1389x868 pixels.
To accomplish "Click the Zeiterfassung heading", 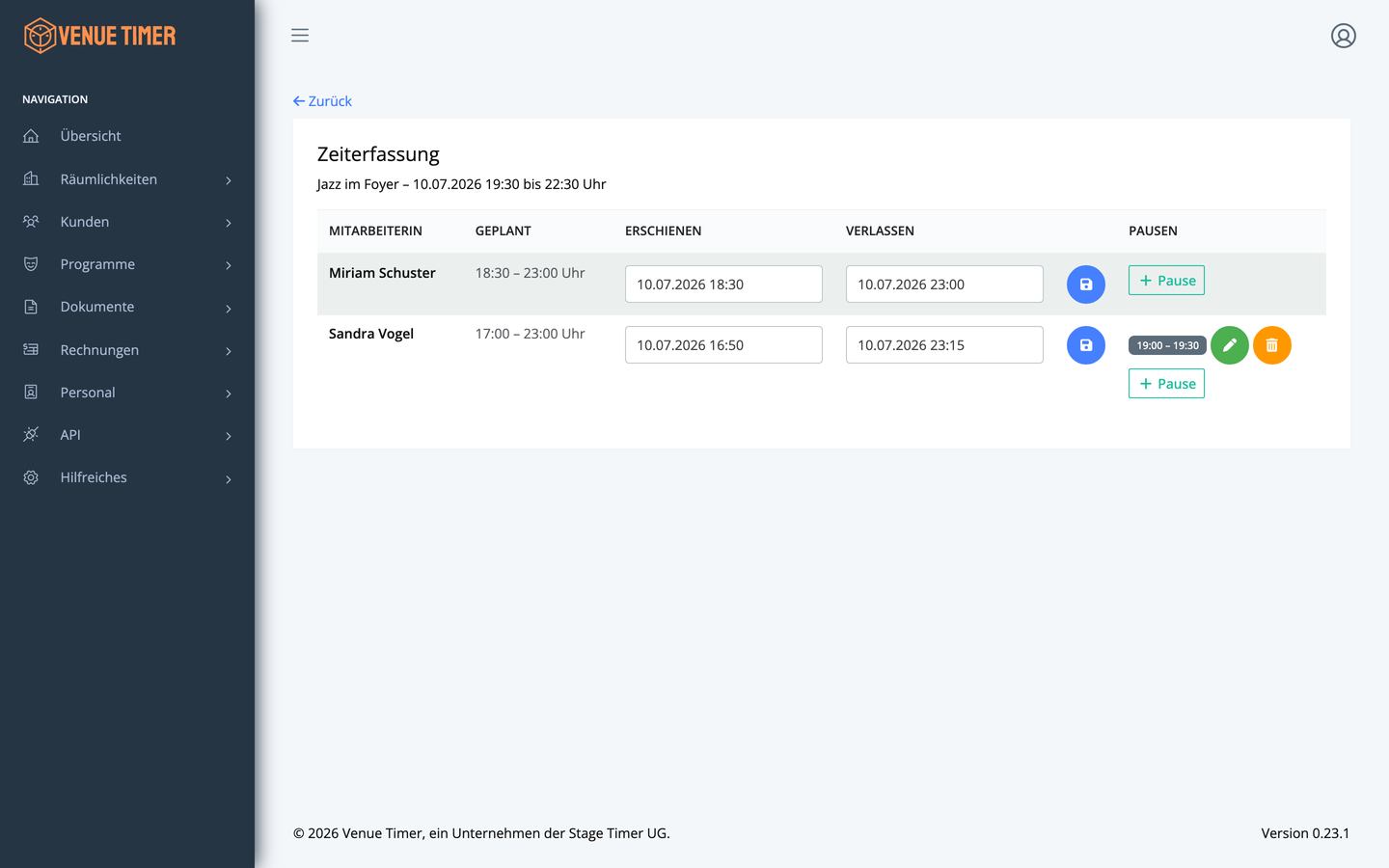I will pyautogui.click(x=378, y=154).
